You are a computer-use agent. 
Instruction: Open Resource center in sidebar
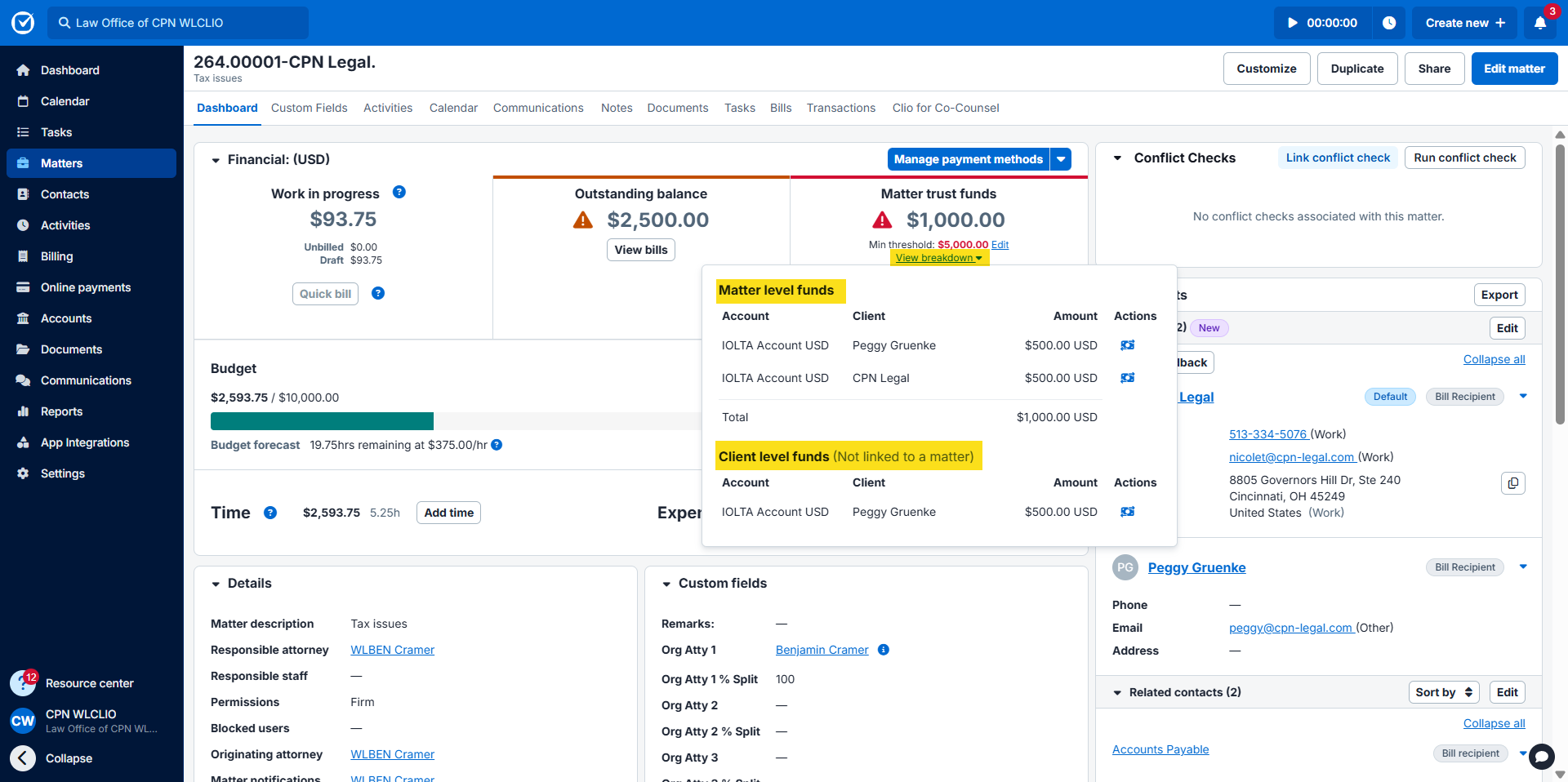(89, 683)
